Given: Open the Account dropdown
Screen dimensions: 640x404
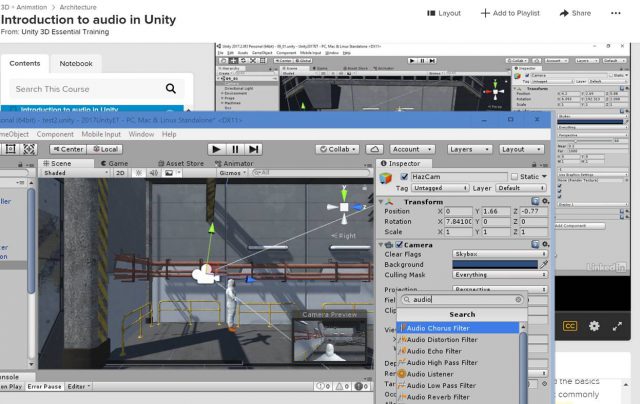Looking at the screenshot, I should click(x=412, y=149).
